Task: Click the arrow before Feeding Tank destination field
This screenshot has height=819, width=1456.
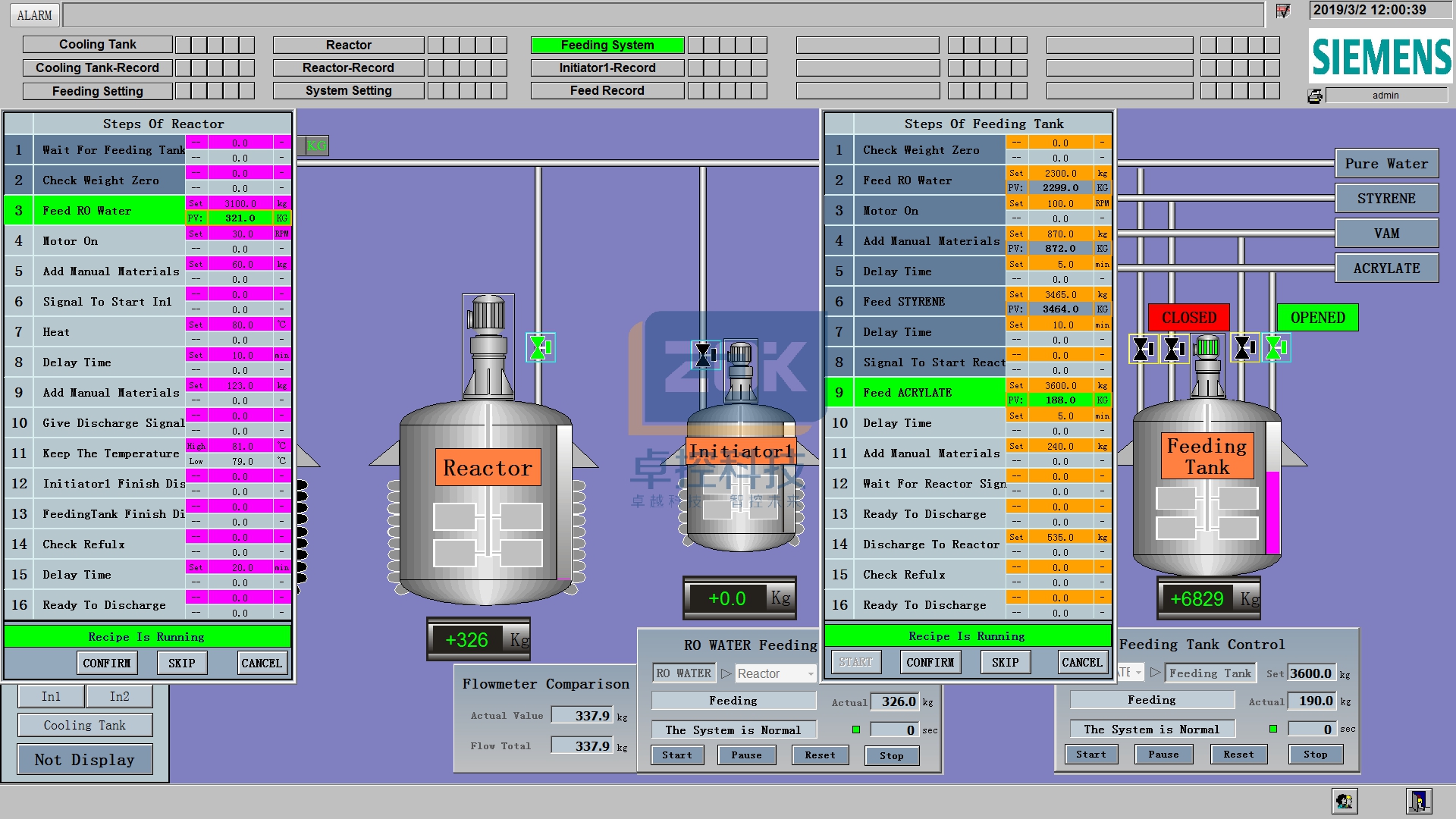Action: coord(1156,673)
